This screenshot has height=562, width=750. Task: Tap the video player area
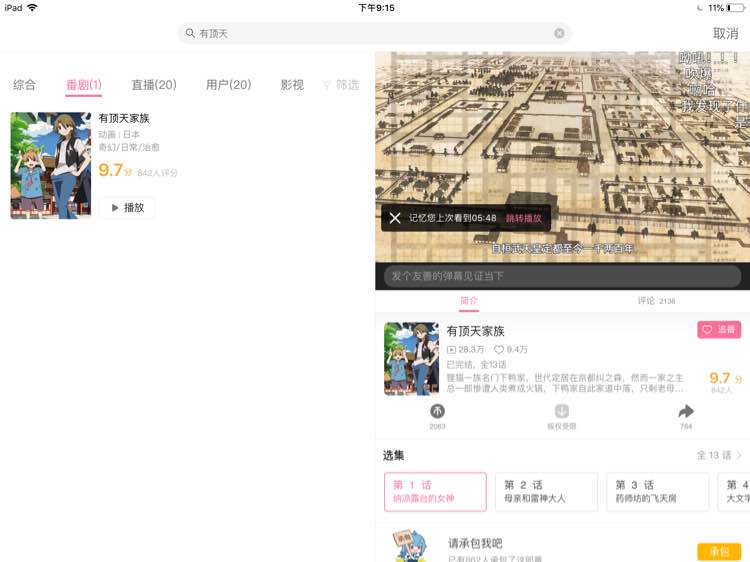tap(562, 157)
